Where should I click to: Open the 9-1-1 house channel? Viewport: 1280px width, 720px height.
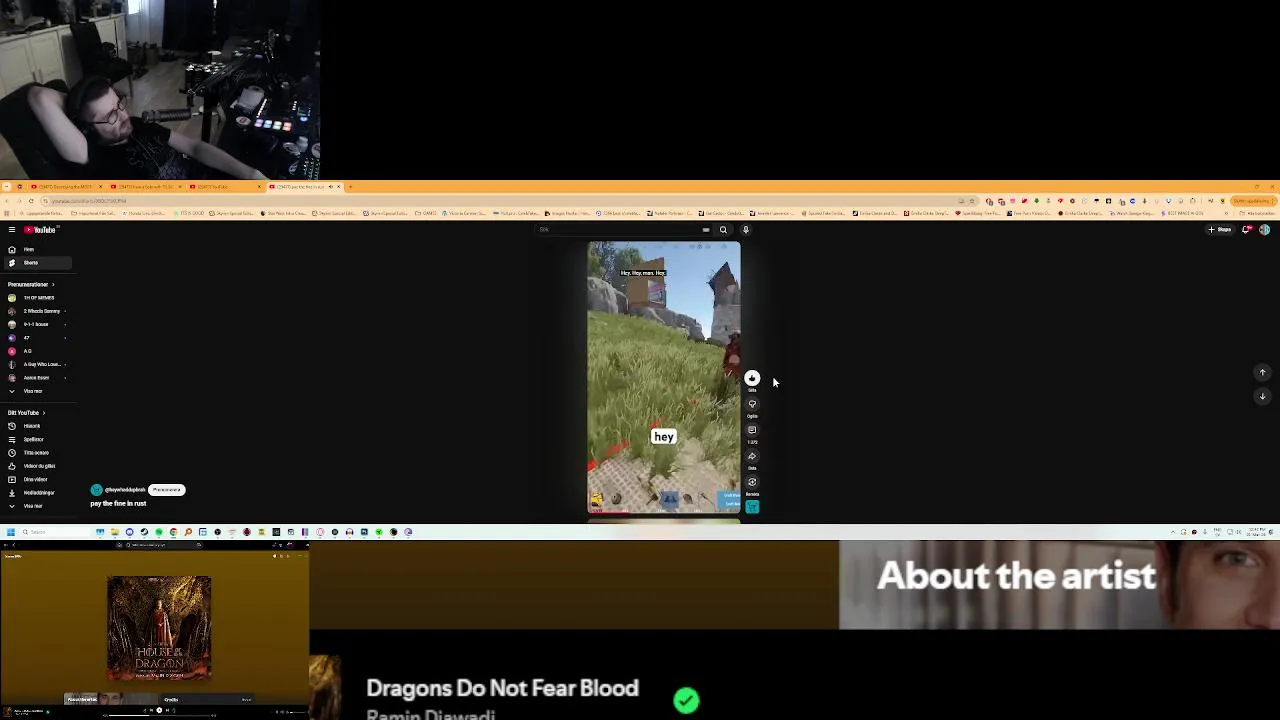point(36,324)
